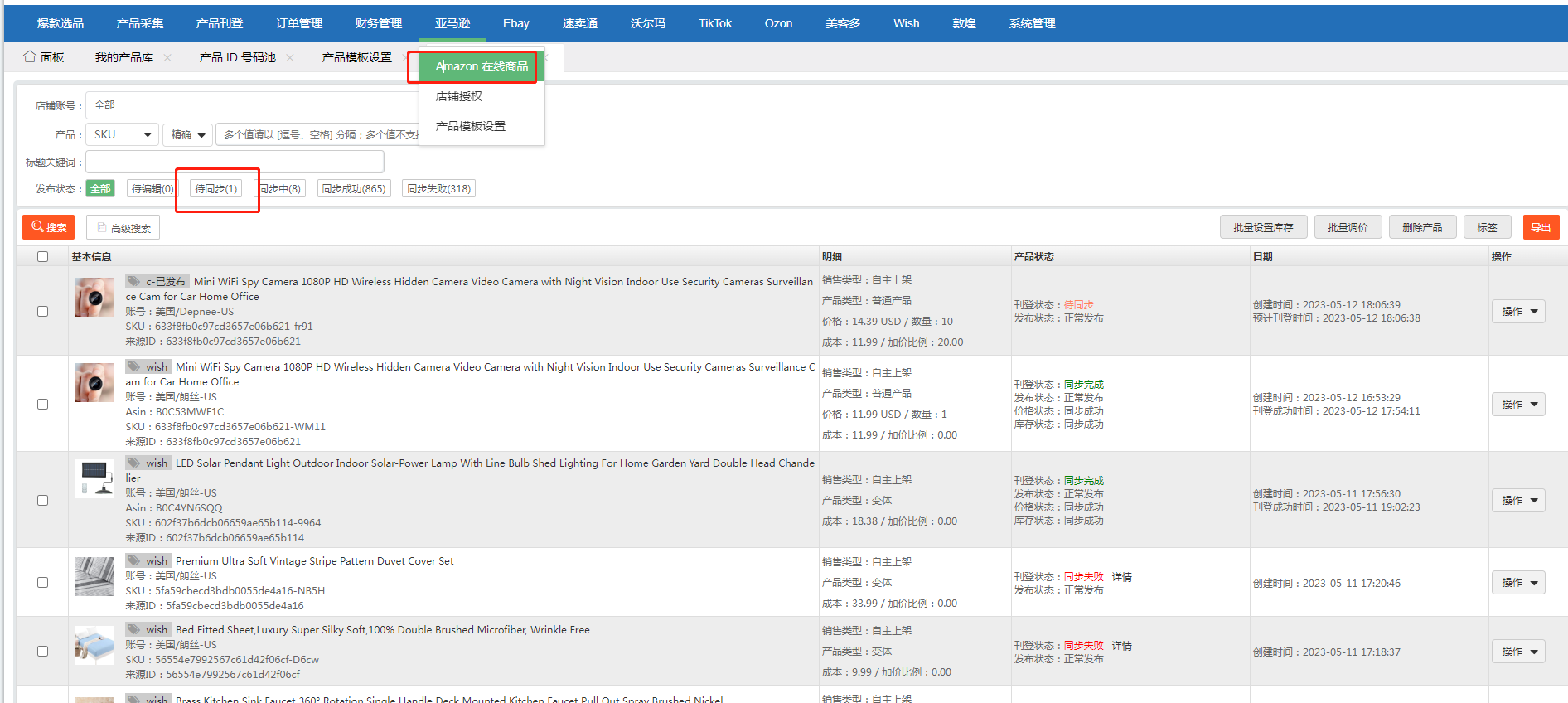Click the tag icon on LED Solar Pendant Light row
The height and width of the screenshot is (703, 1568).
point(133,463)
